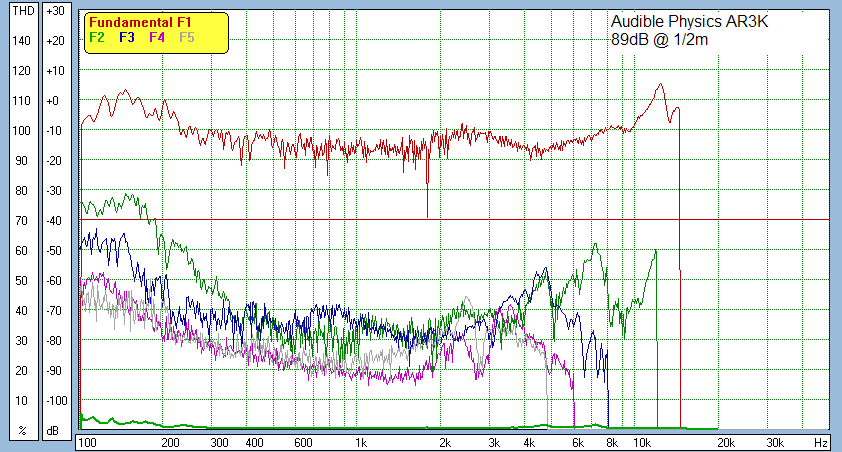Viewport: 842px width, 452px height.
Task: Click the green F2 peak near 7 kHz
Action: point(595,245)
